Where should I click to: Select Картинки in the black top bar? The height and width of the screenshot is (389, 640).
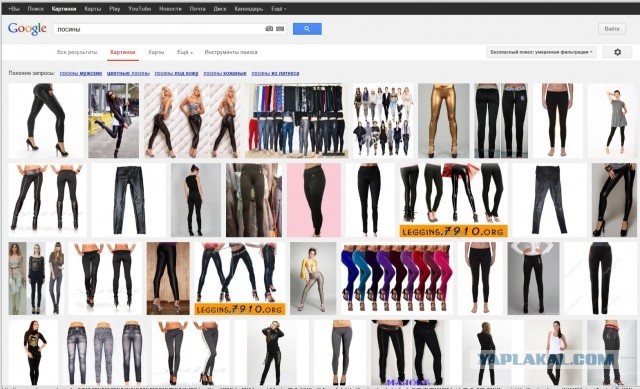point(64,9)
